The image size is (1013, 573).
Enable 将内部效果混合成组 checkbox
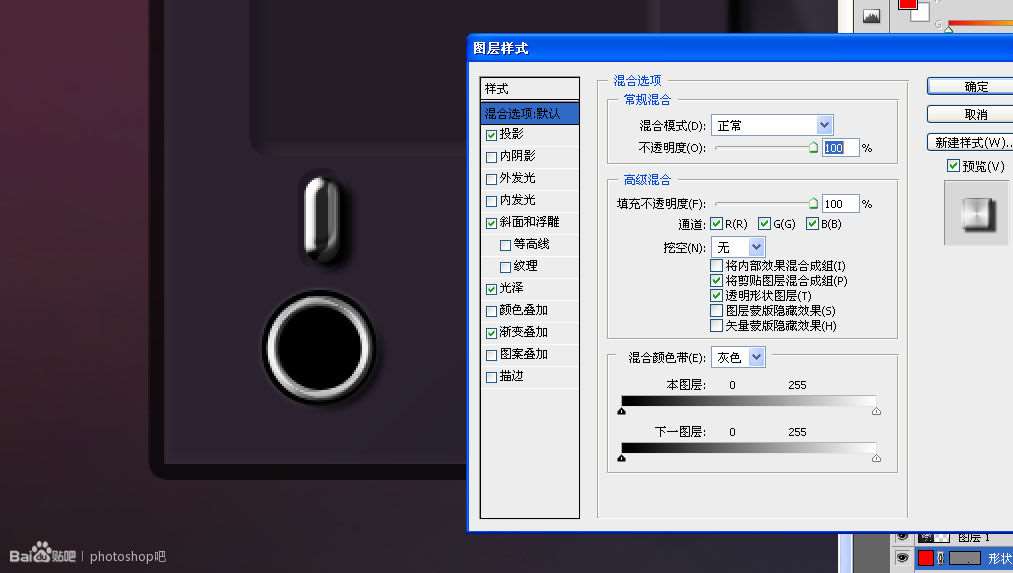tap(716, 266)
